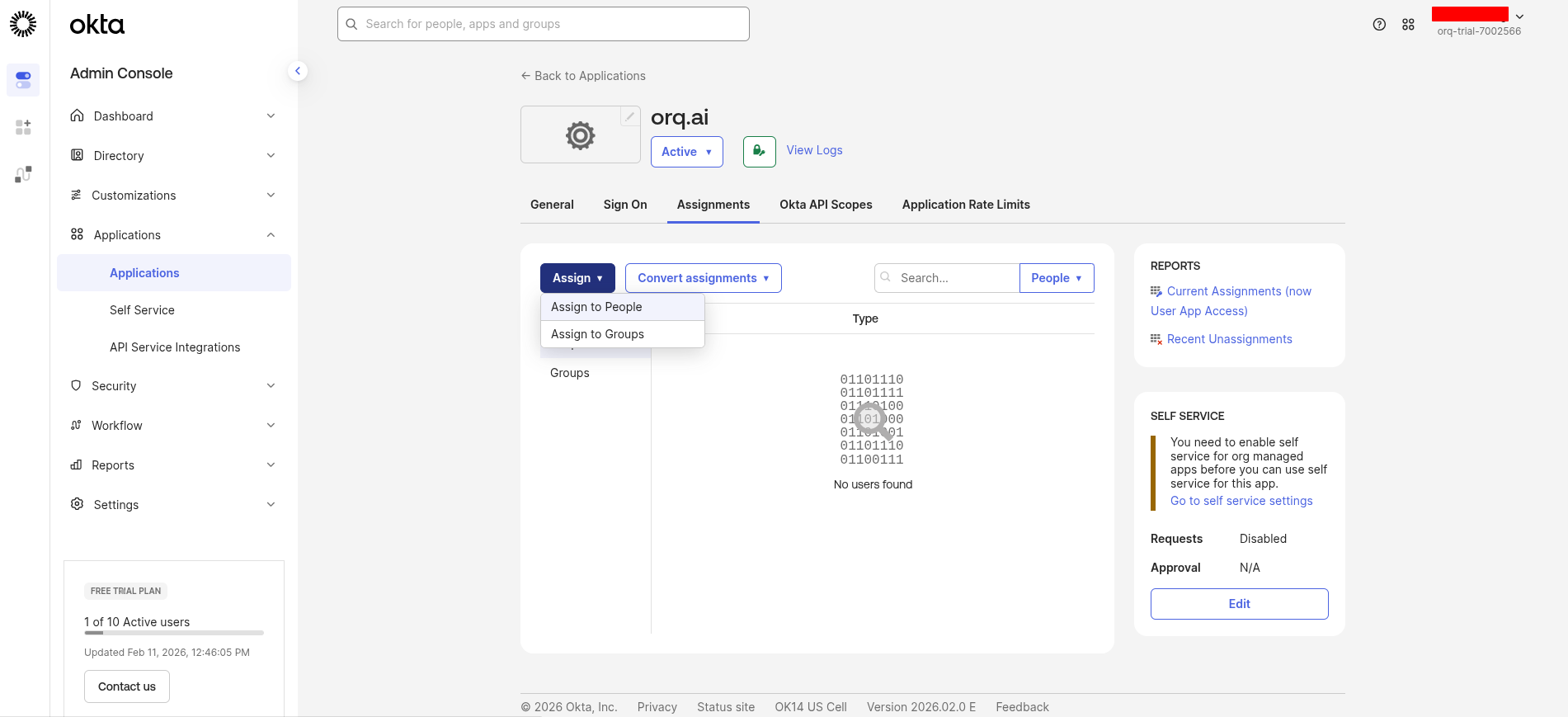Open the workflows connector icon in left rail
Image resolution: width=1568 pixels, height=717 pixels.
[x=23, y=174]
